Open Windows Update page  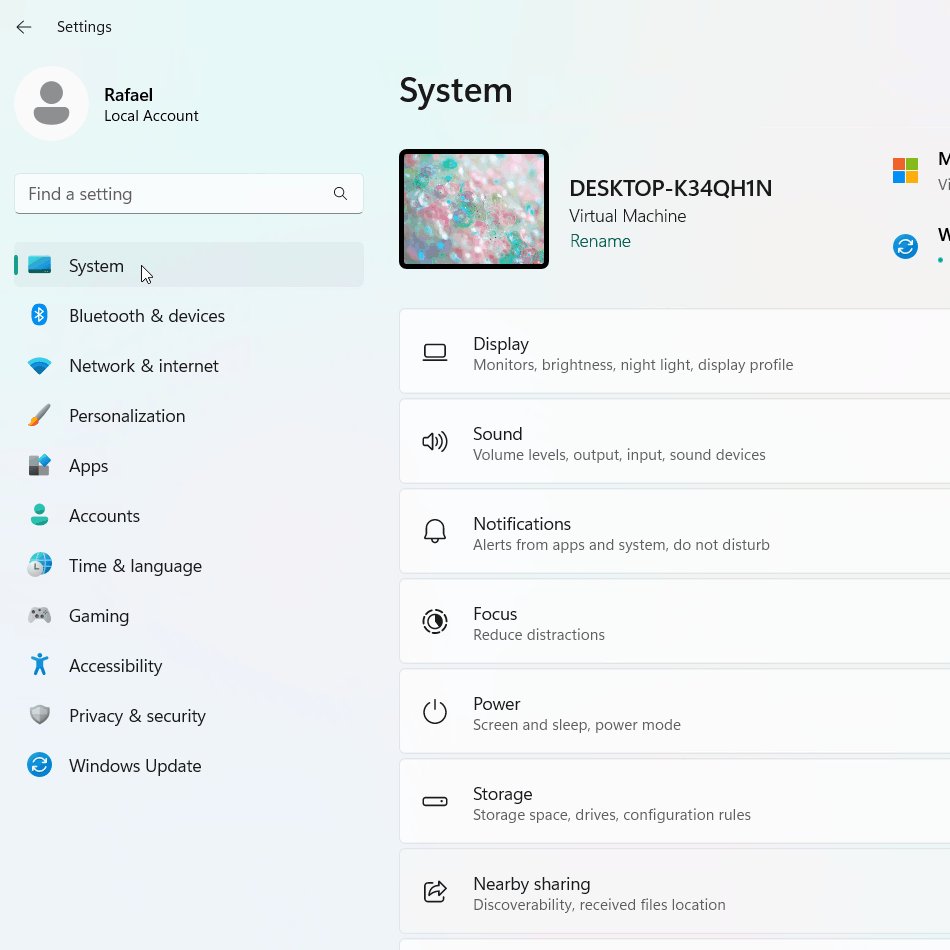click(189, 765)
